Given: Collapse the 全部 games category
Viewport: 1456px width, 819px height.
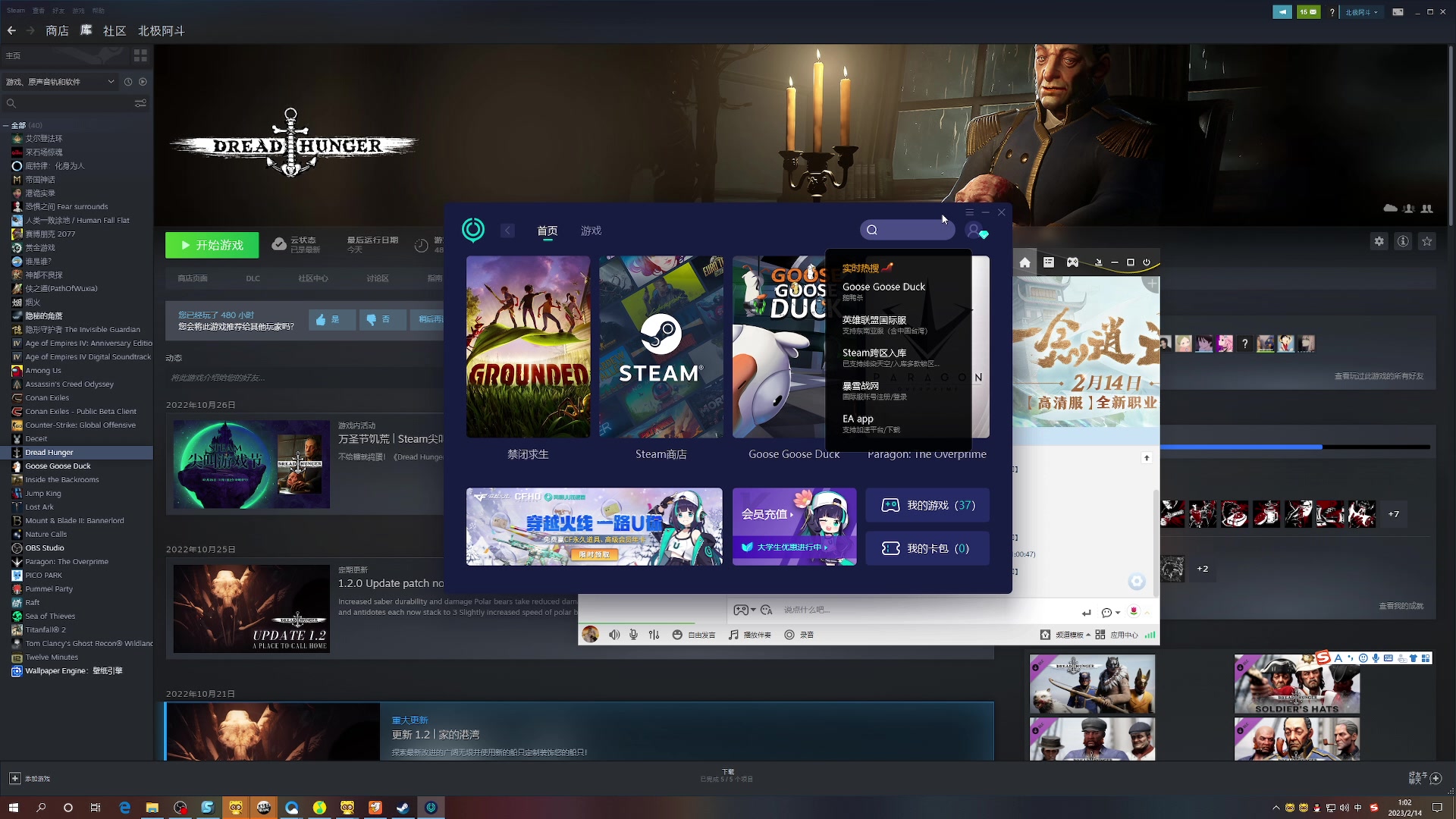Looking at the screenshot, I should click(x=6, y=125).
